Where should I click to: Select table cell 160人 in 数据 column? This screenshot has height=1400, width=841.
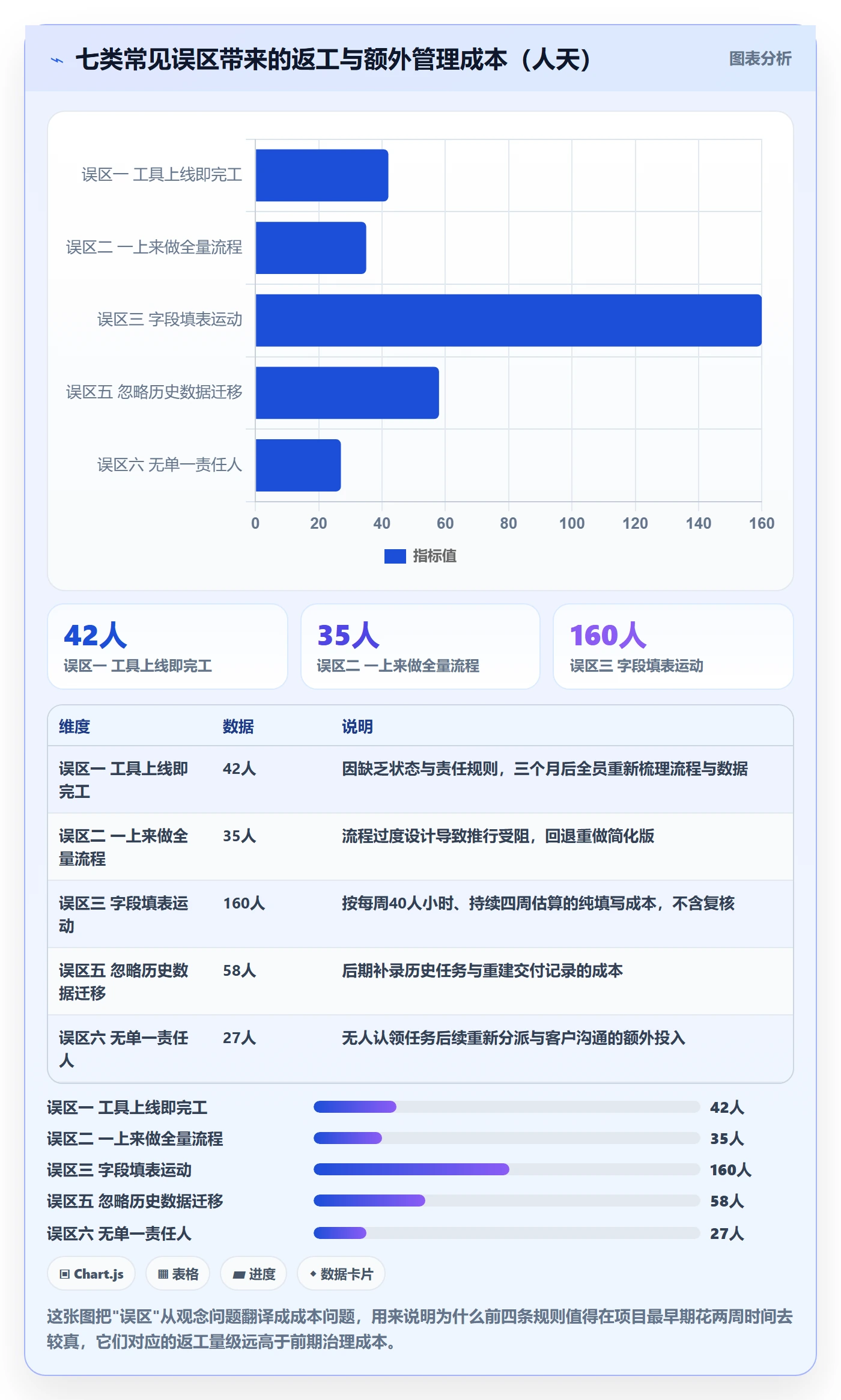[244, 903]
